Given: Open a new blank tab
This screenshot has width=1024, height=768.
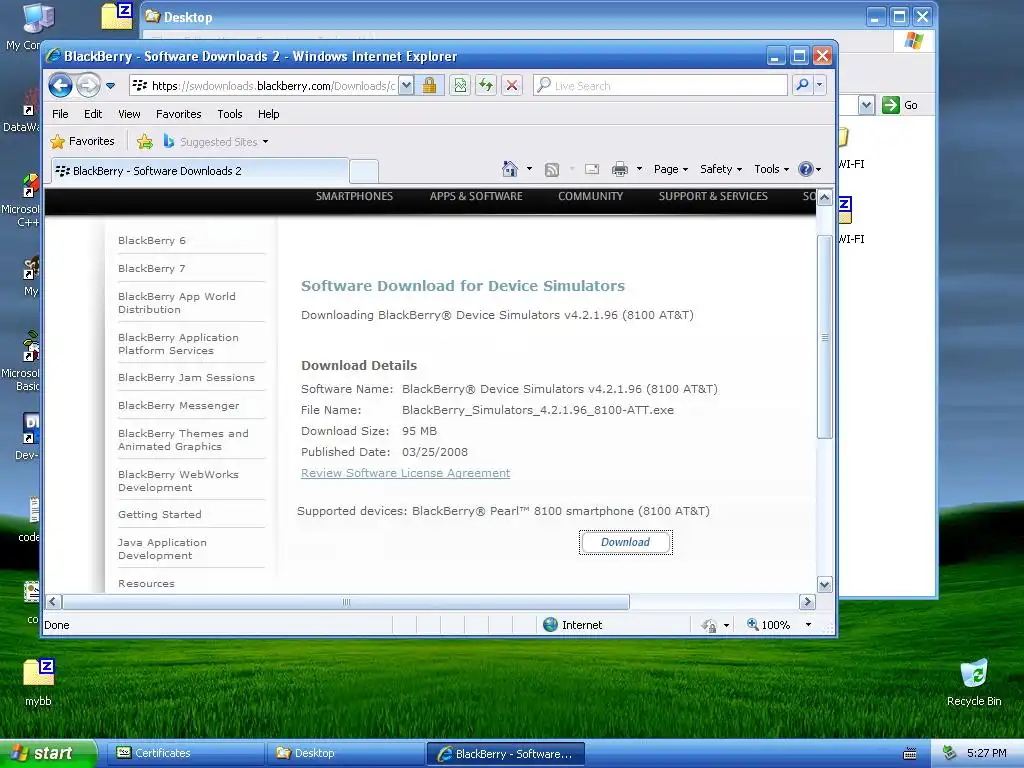Looking at the screenshot, I should pos(364,171).
